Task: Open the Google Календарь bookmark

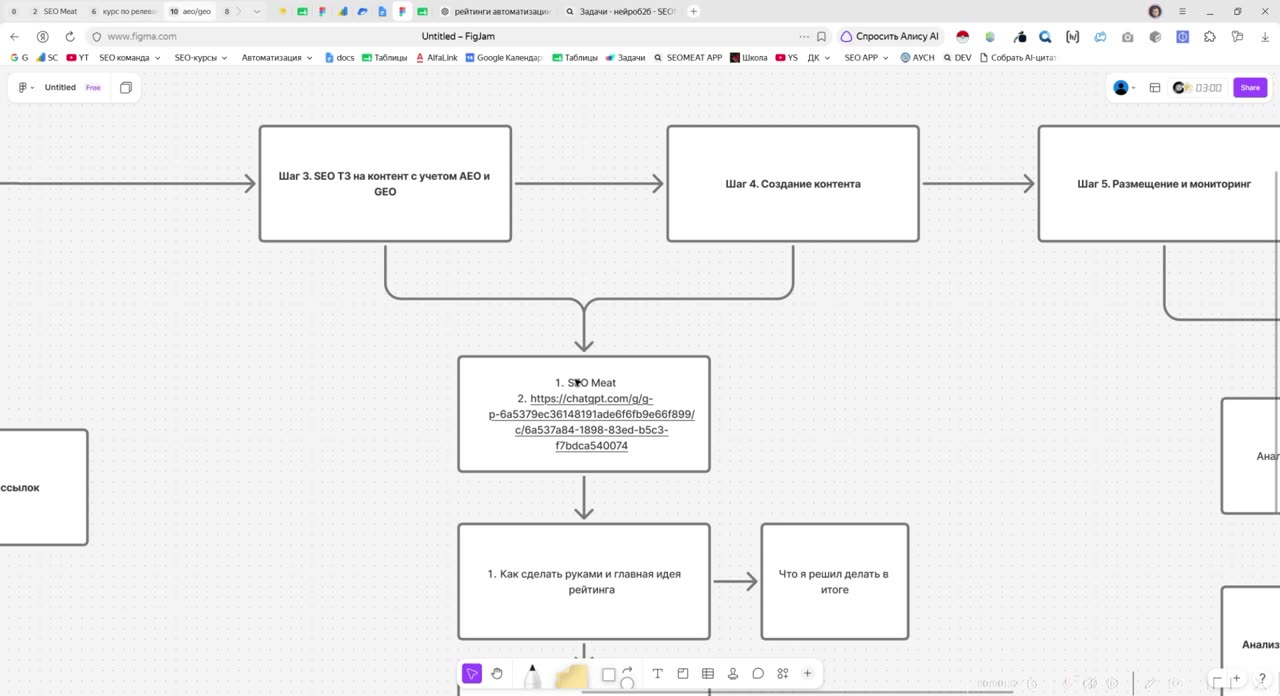Action: [x=503, y=58]
